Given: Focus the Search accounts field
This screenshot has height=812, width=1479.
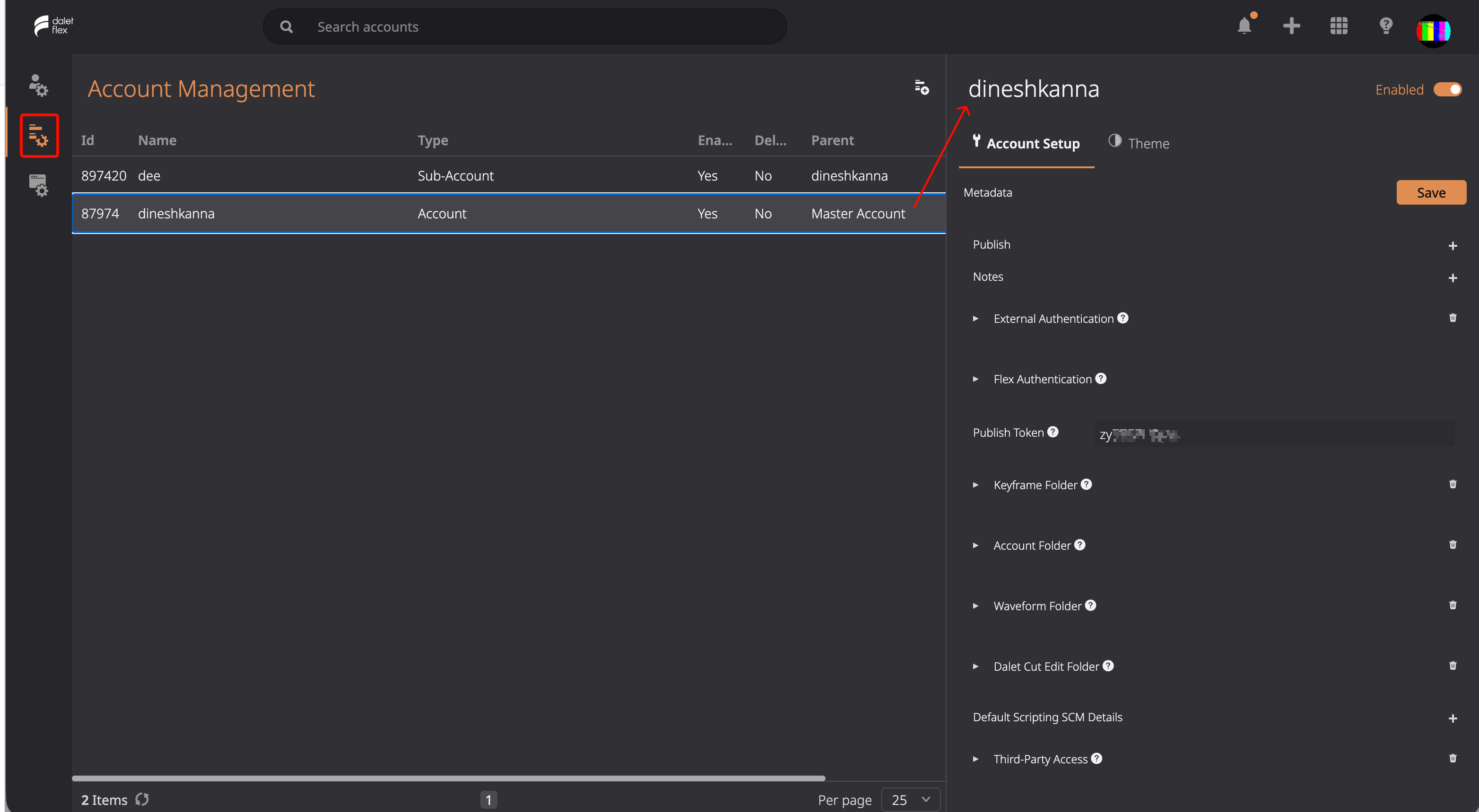Looking at the screenshot, I should [x=525, y=26].
